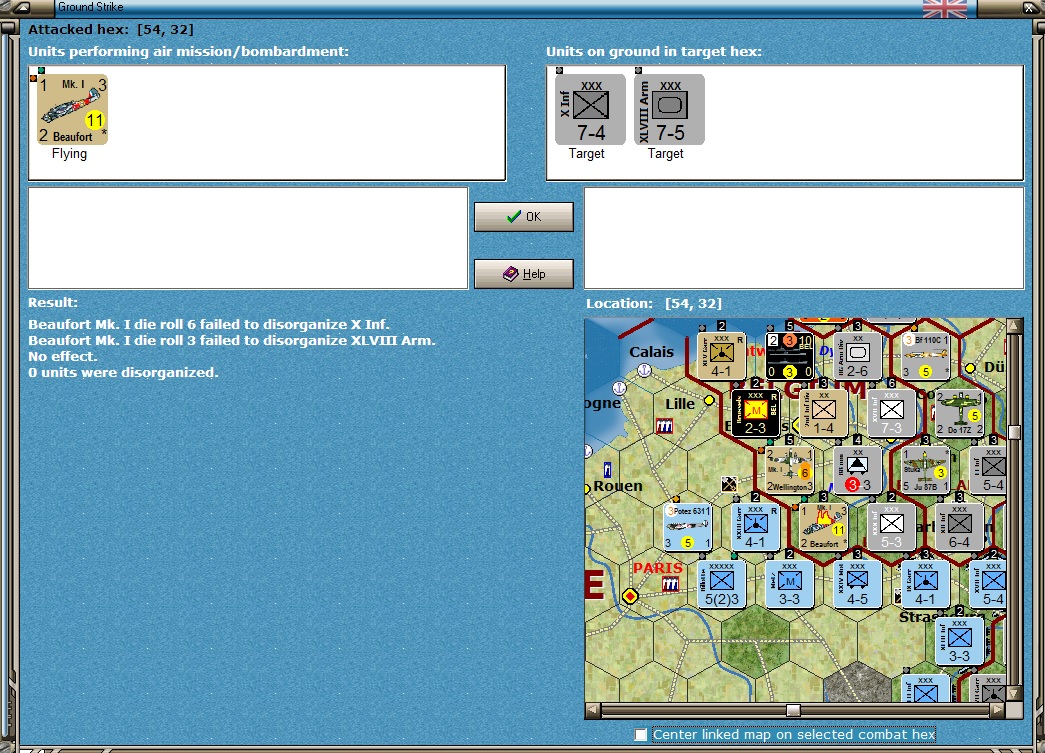Click the 'Flying' label under Beaufort
The image size is (1045, 753).
(69, 154)
